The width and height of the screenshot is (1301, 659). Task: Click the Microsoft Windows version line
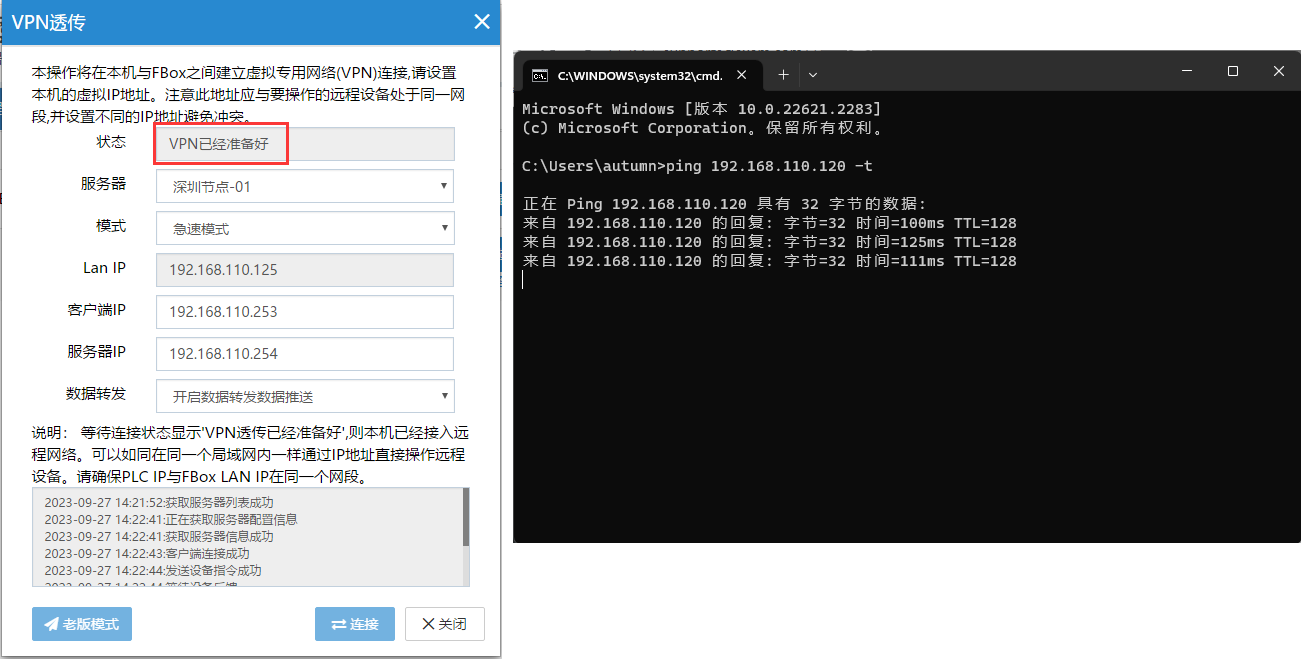pyautogui.click(x=701, y=108)
